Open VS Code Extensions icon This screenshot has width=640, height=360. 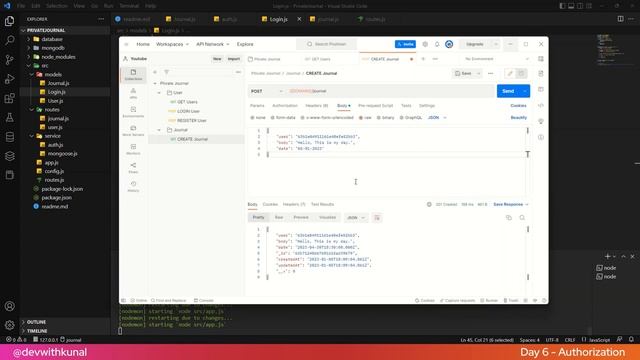coord(9,98)
